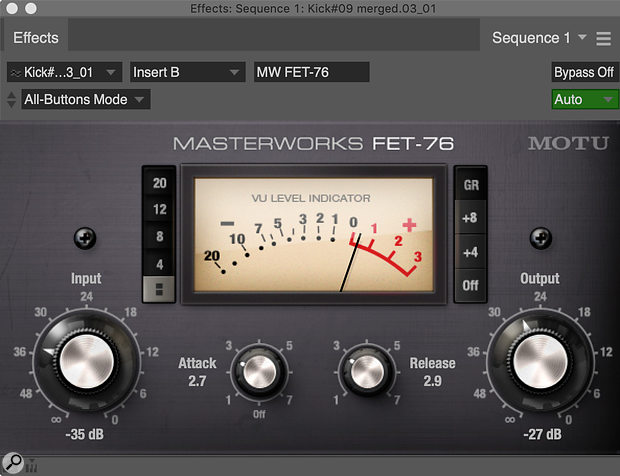Click the Release knob
The width and height of the screenshot is (620, 476).
[367, 372]
